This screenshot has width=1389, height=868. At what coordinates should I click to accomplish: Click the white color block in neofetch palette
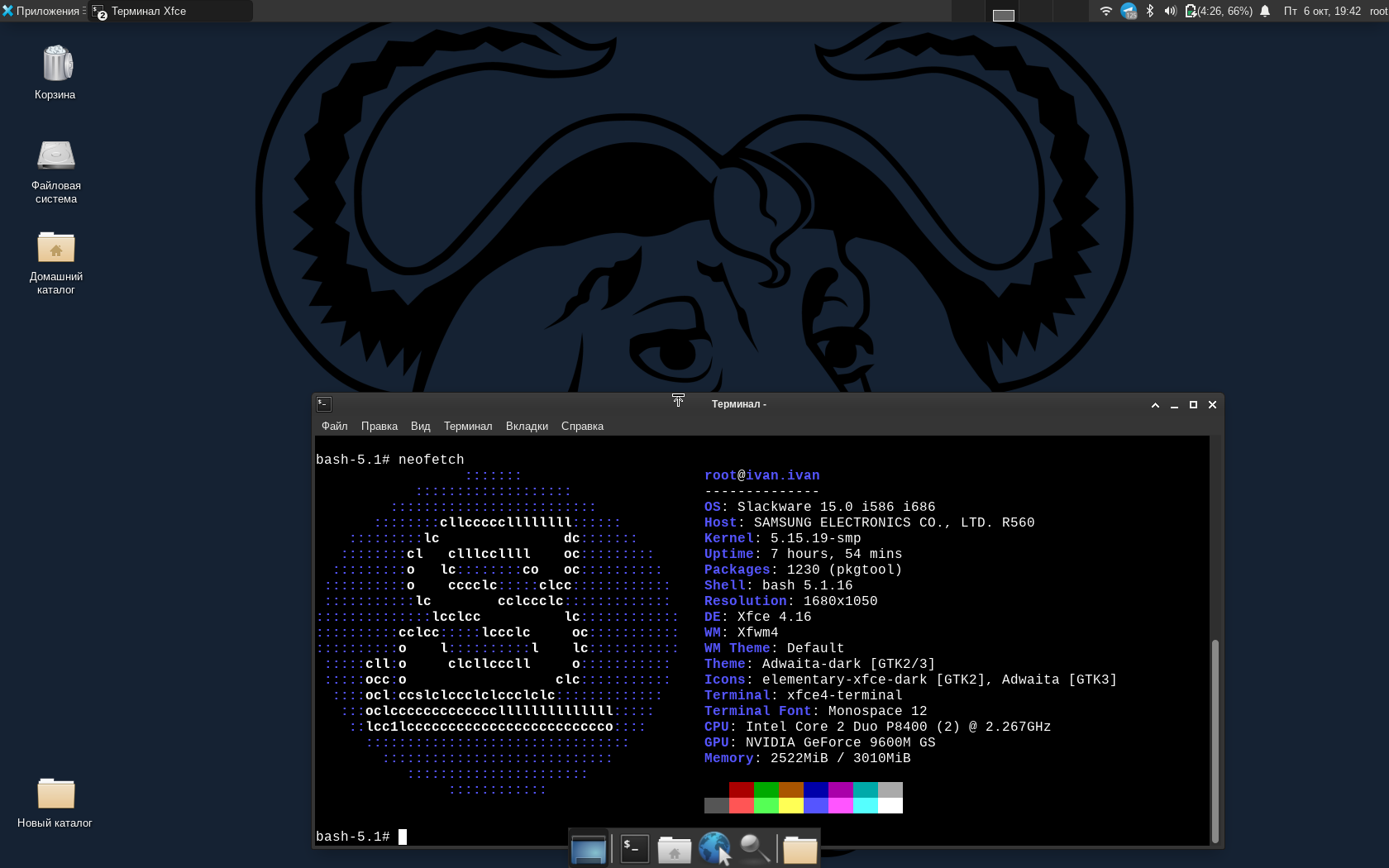tap(890, 805)
